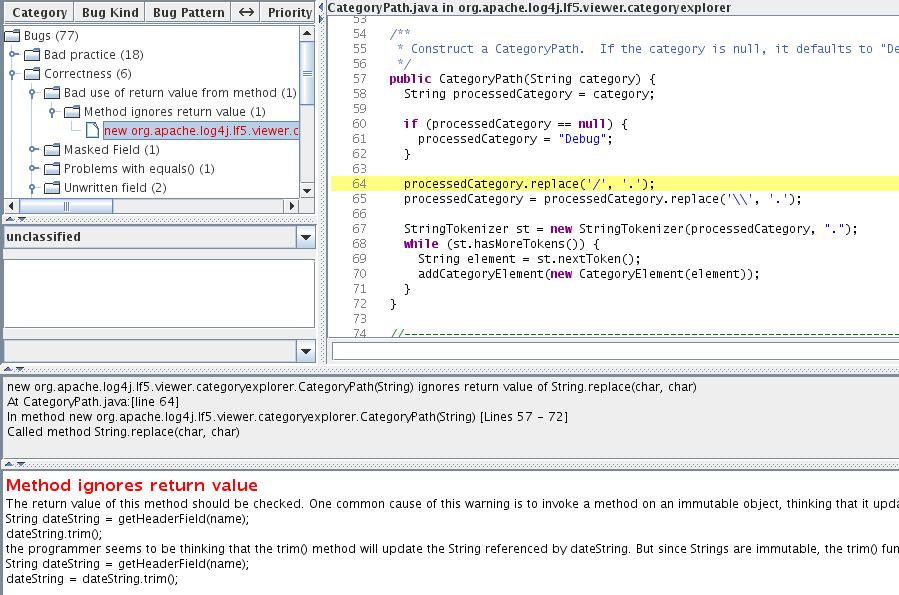
Task: Click 'In method new ... [Lines 57 - 72]' summary line
Action: 287,417
